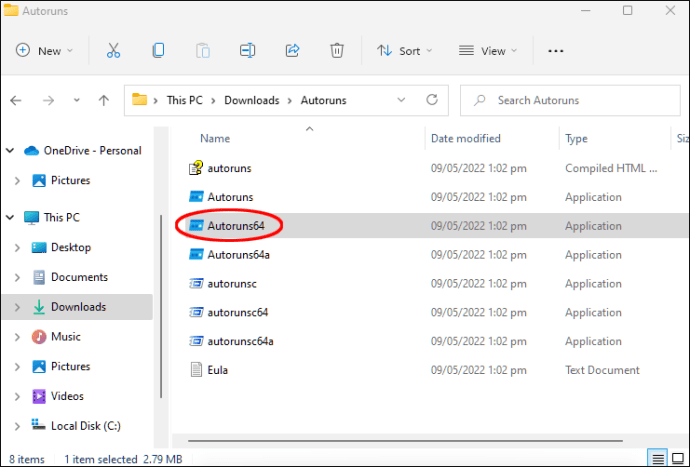Viewport: 690px width, 467px height.
Task: Click the Delete trash can icon
Action: click(338, 50)
